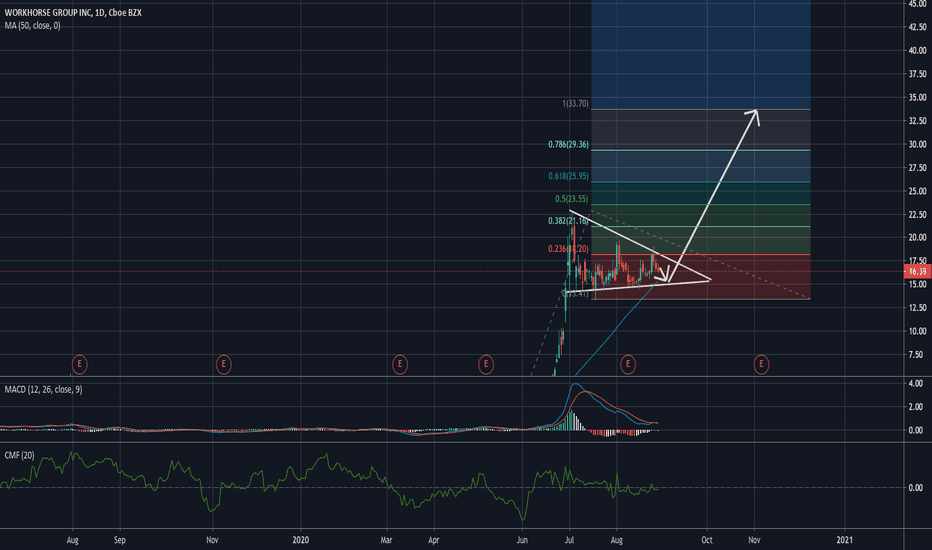The height and width of the screenshot is (550, 932).
Task: Click the 2.00 value on MACD scale
Action: tap(915, 407)
